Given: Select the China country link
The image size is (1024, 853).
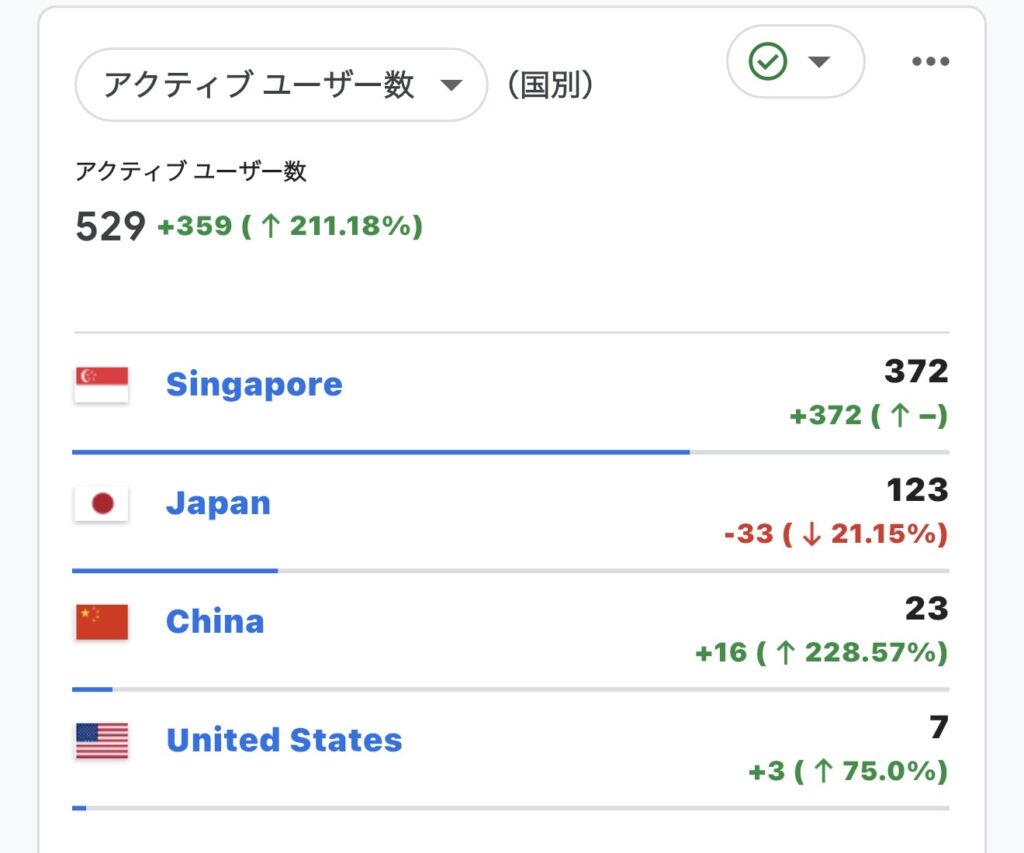Looking at the screenshot, I should pyautogui.click(x=215, y=621).
